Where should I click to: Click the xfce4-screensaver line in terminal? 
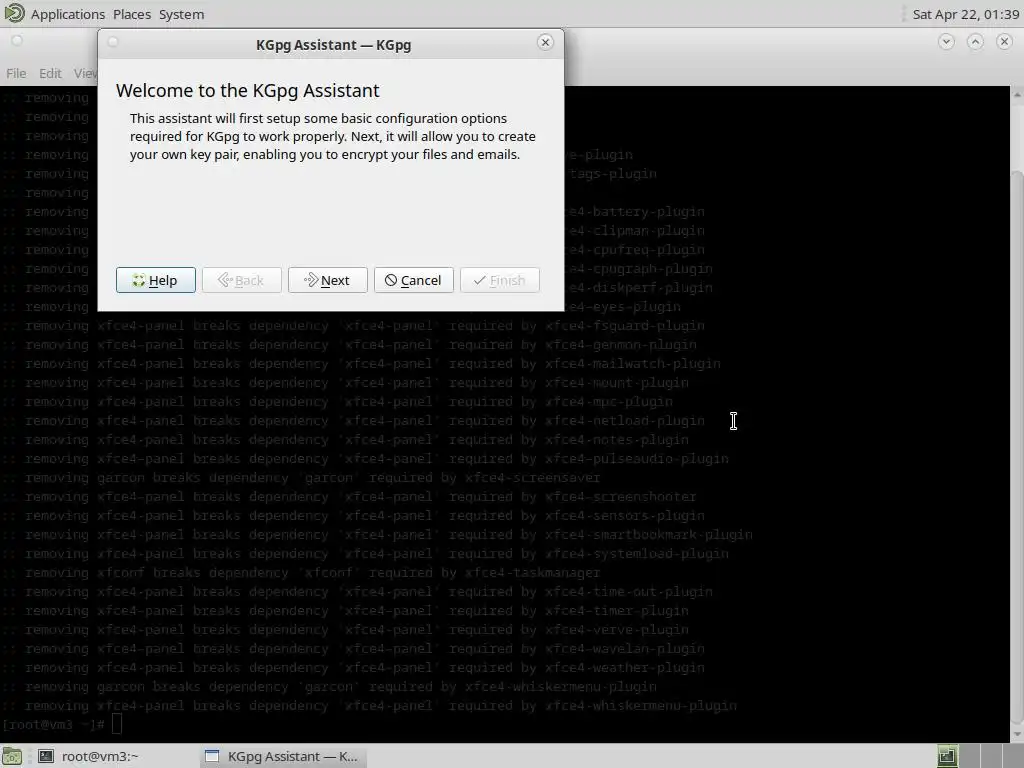[300, 477]
